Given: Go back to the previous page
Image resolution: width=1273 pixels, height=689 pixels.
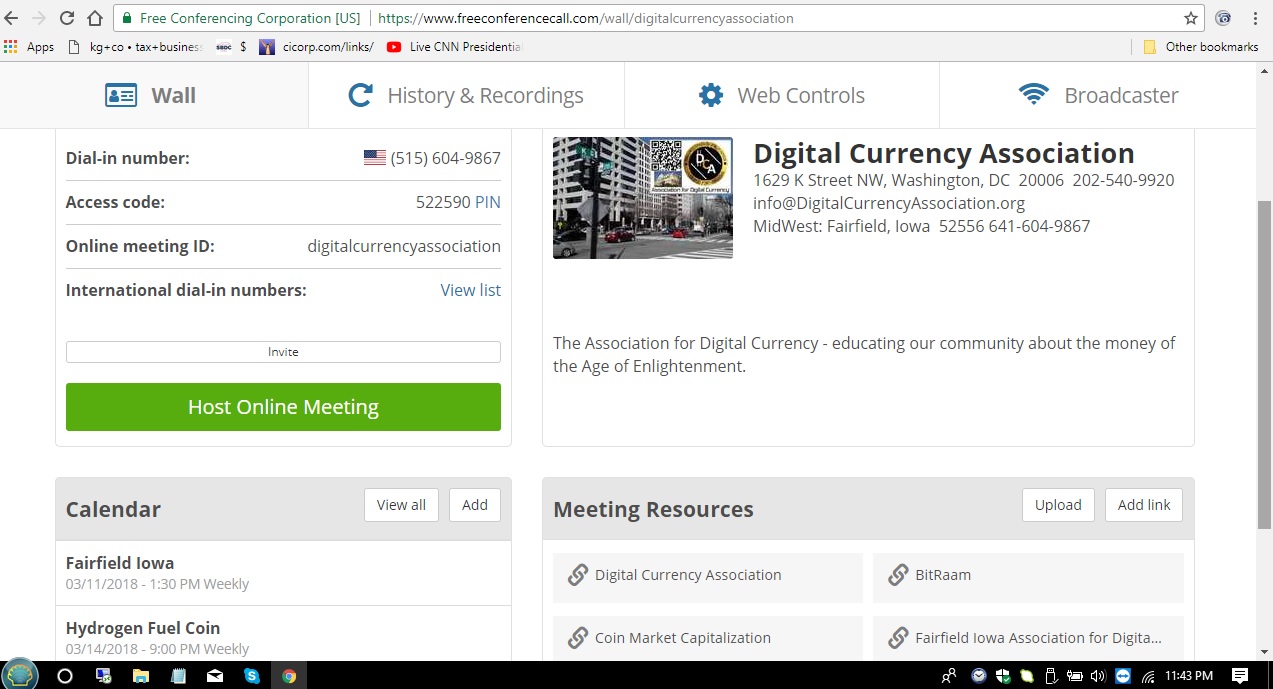Looking at the screenshot, I should 12,18.
